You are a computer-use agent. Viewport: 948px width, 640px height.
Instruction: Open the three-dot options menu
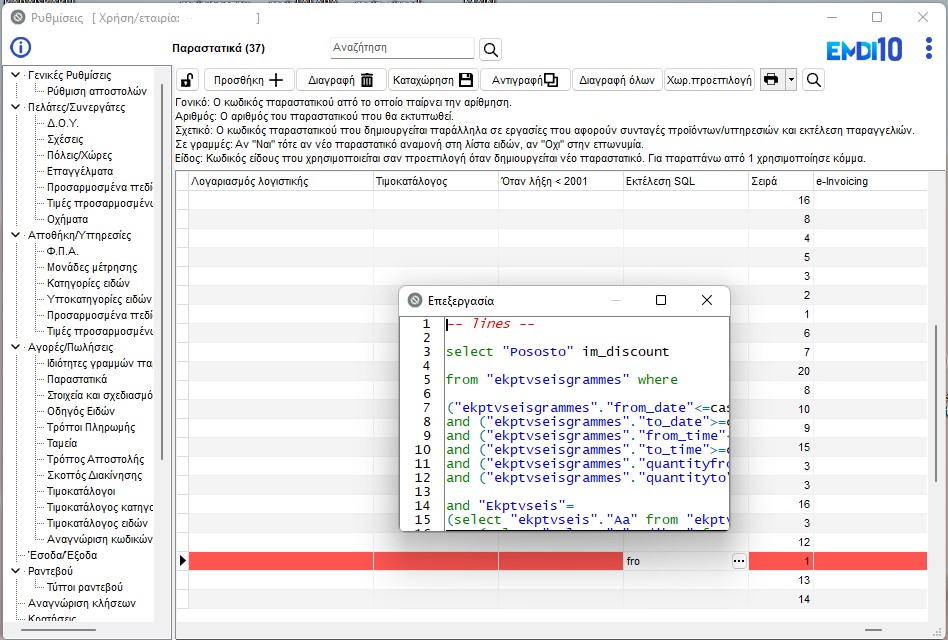[929, 48]
